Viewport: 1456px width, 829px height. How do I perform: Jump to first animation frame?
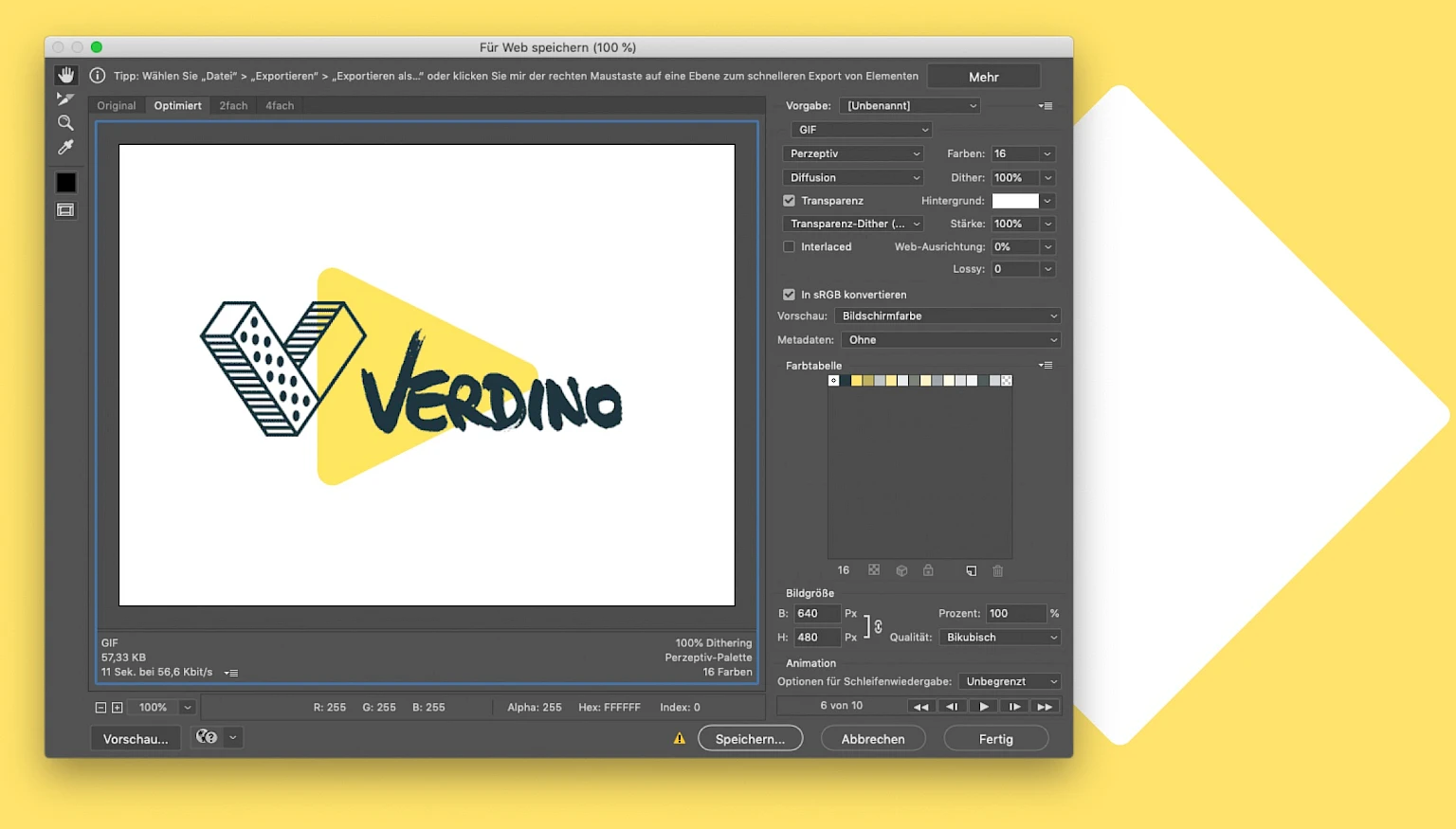click(x=920, y=707)
